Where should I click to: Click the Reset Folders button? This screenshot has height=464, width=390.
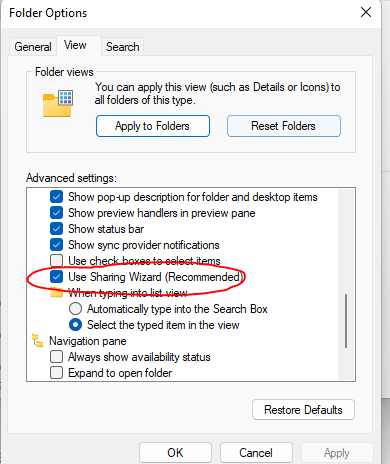pyautogui.click(x=284, y=126)
